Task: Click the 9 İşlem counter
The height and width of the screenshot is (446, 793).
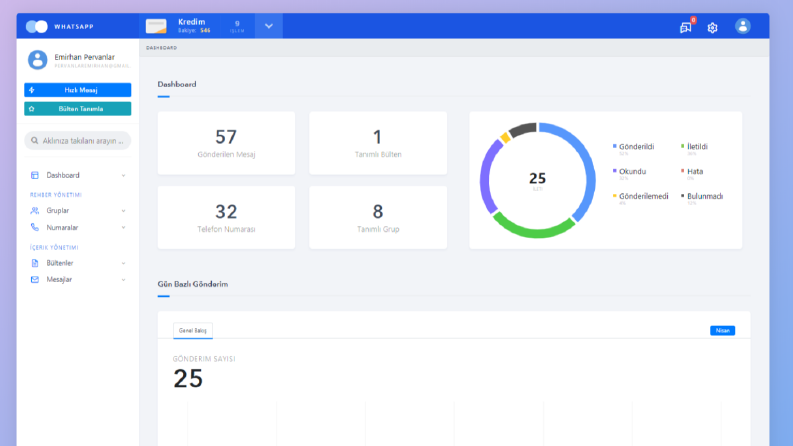Action: point(237,26)
